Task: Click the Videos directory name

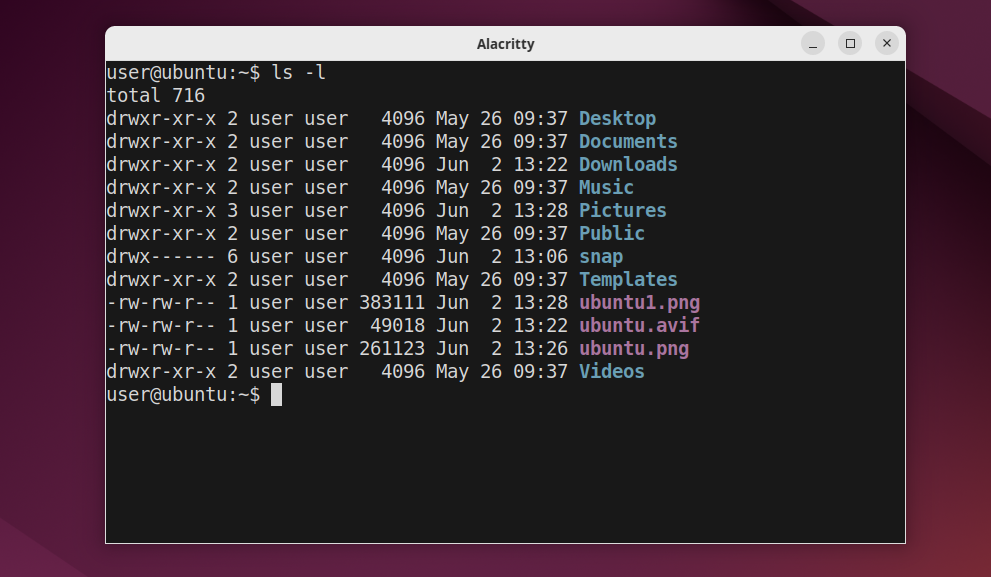Action: tap(612, 372)
